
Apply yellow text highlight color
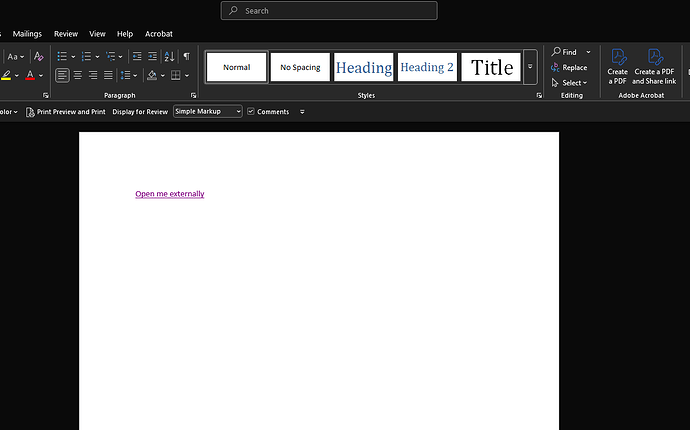click(6, 75)
